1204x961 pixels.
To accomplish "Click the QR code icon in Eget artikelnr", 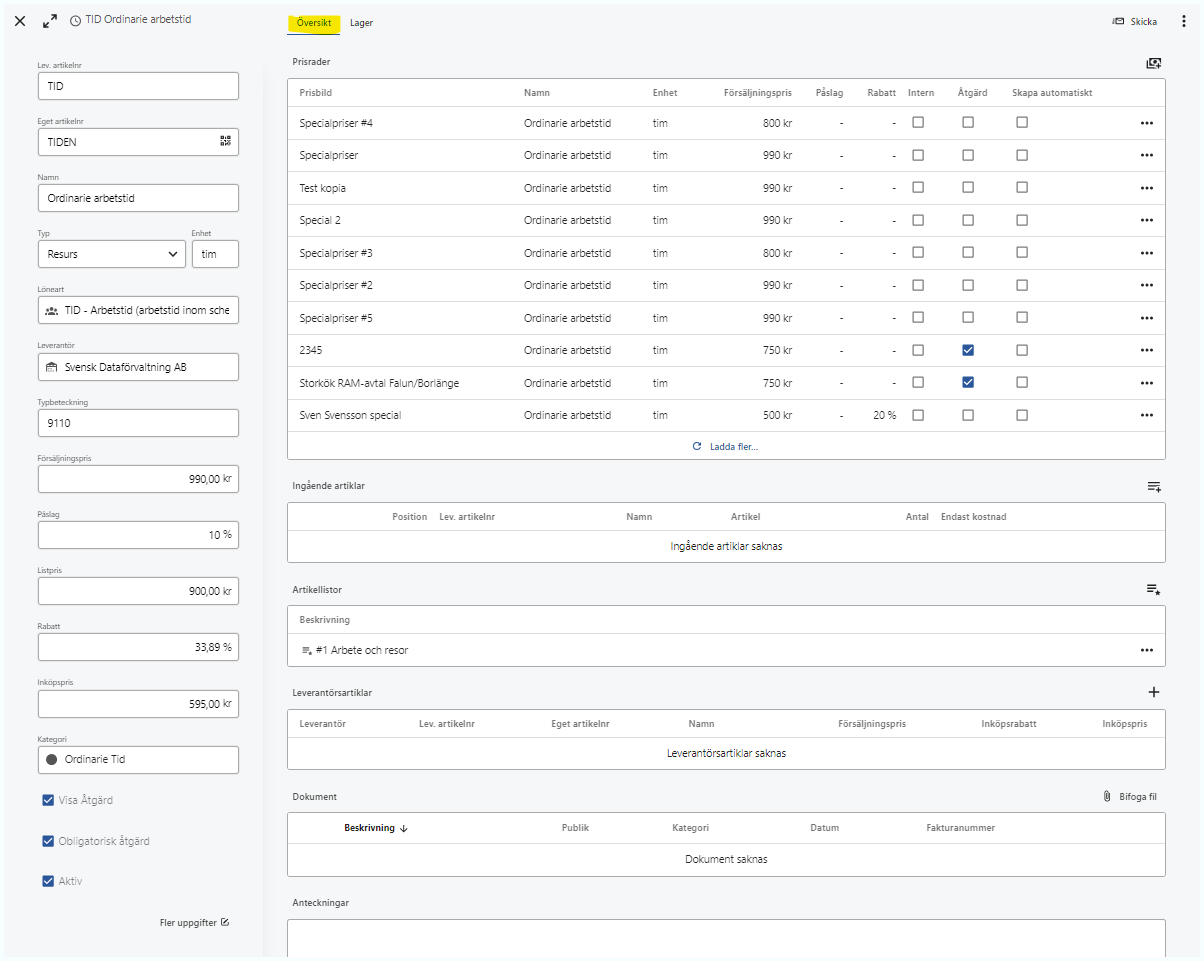I will click(x=225, y=142).
